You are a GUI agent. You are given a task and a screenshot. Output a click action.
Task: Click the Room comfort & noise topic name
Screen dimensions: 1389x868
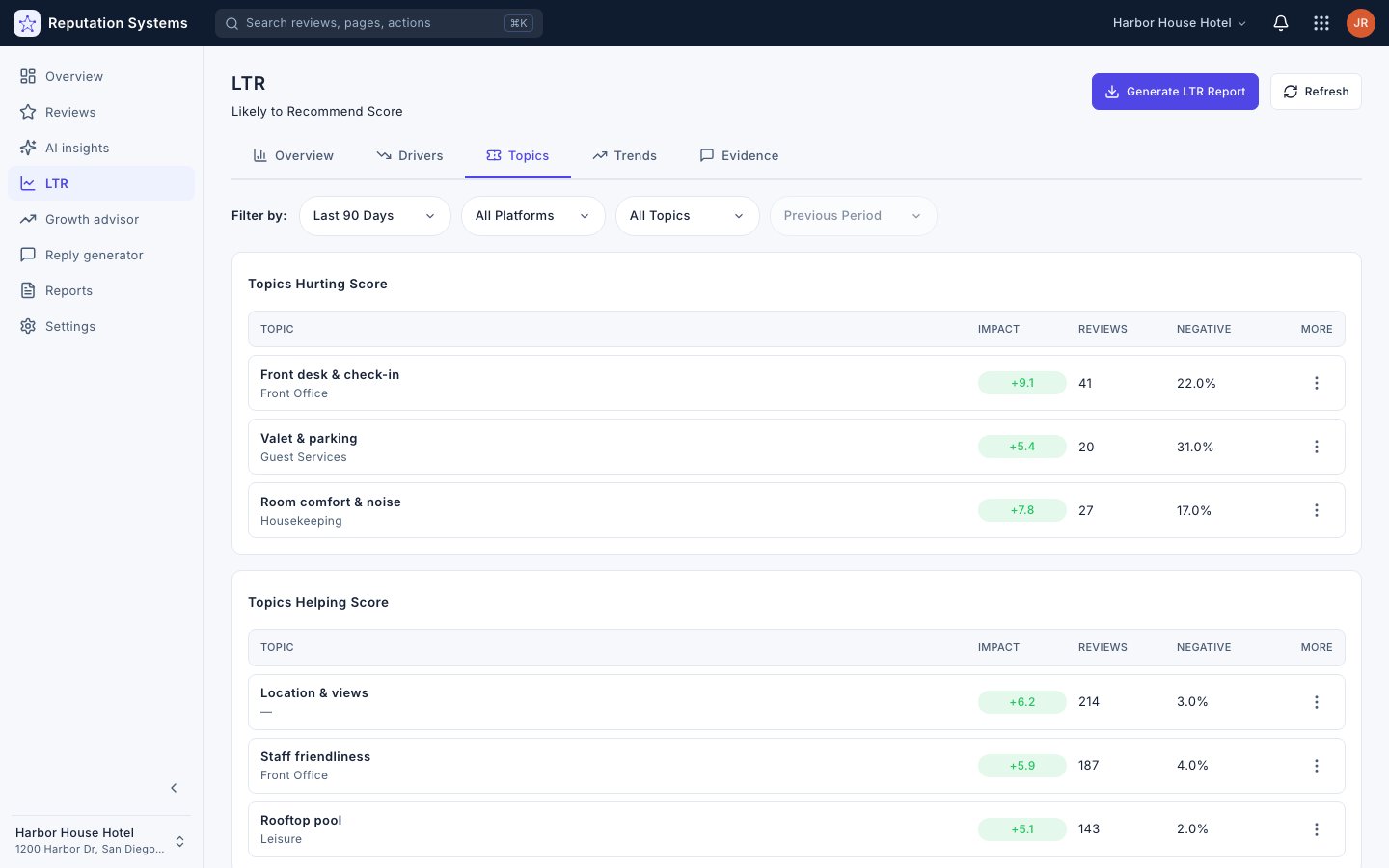(x=331, y=502)
